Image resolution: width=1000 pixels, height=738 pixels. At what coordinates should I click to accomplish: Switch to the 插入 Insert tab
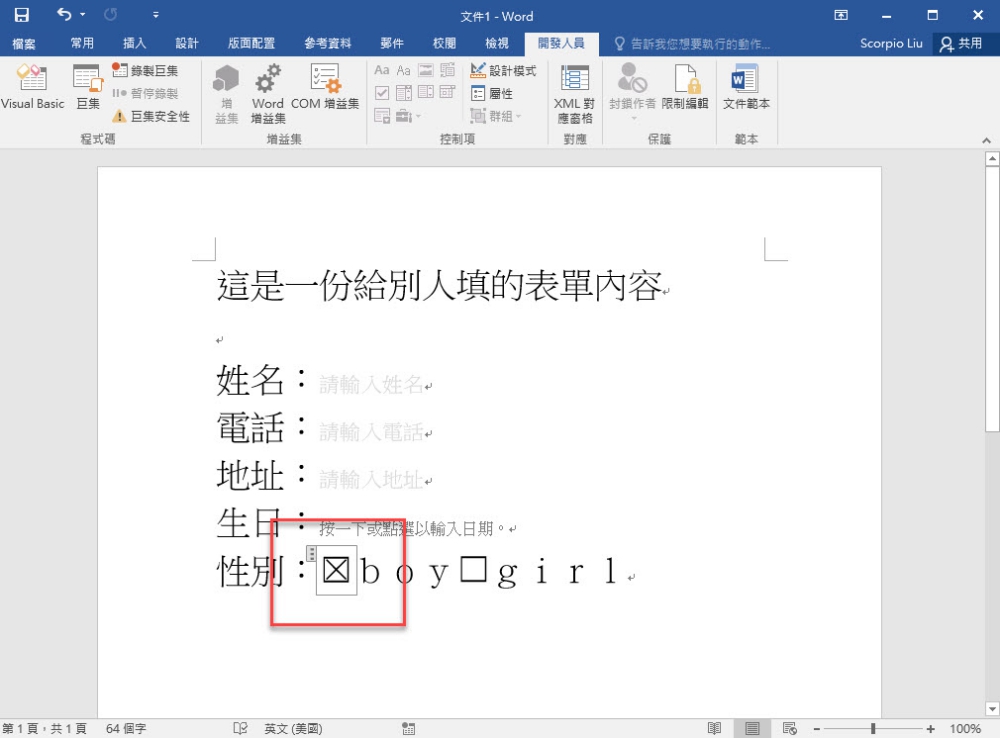(x=135, y=43)
